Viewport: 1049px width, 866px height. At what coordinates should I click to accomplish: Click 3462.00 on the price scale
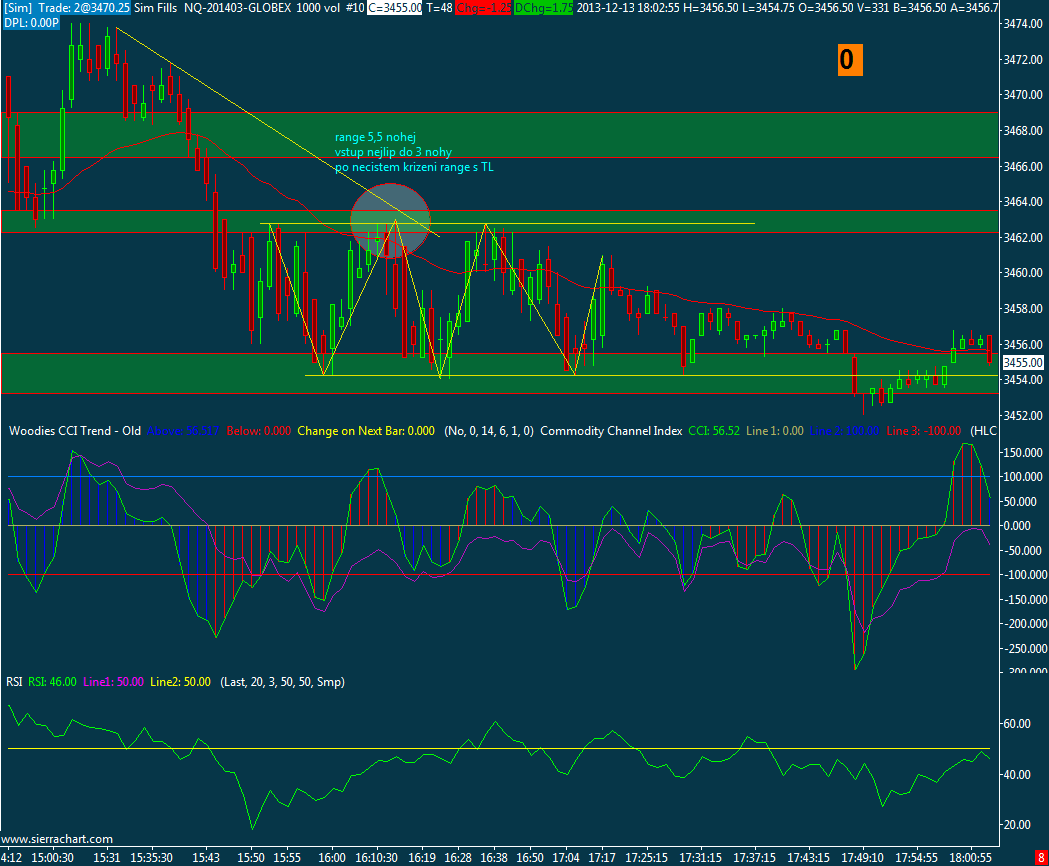tap(1023, 238)
